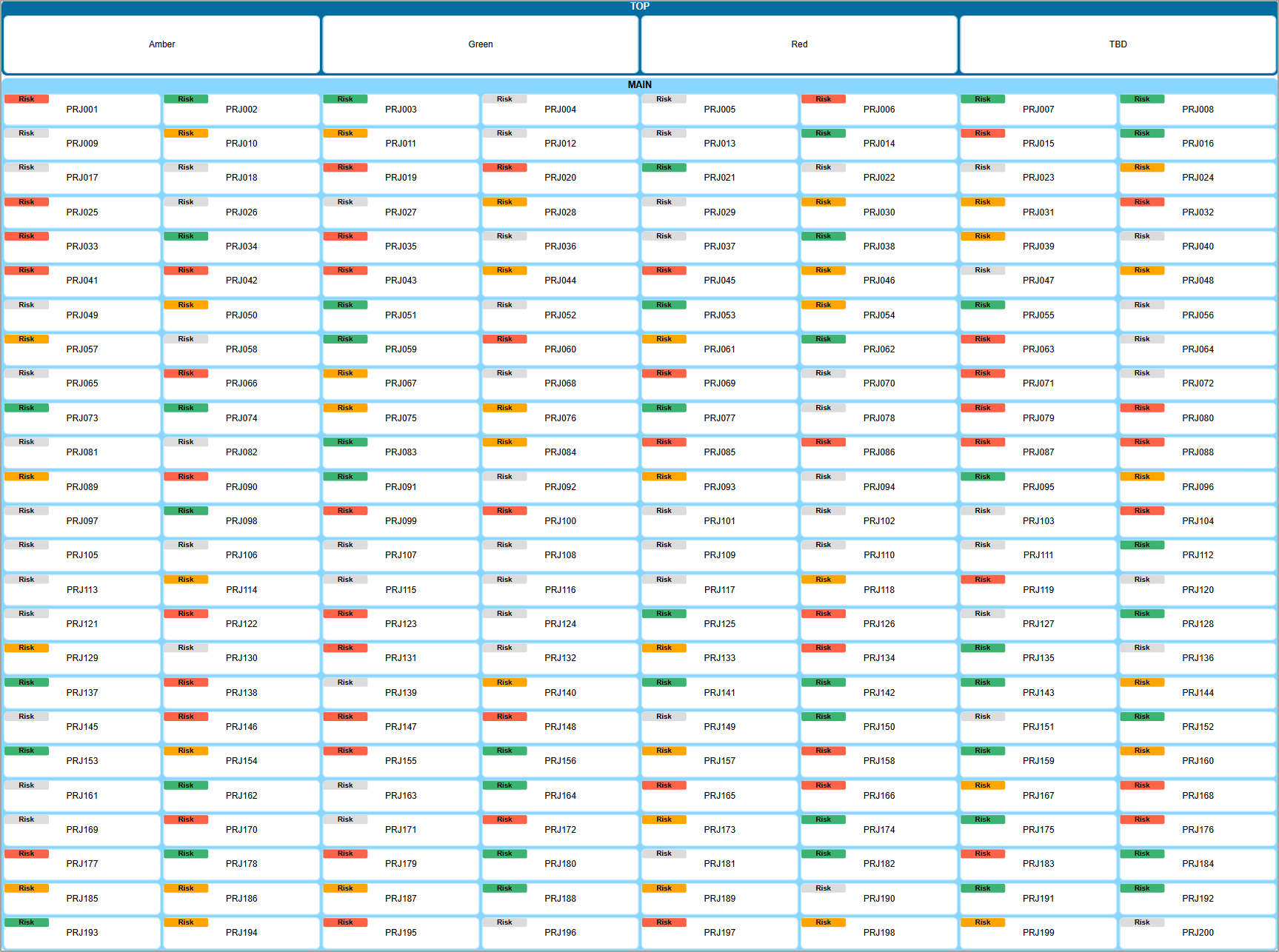Select the TBD category box
Image resolution: width=1279 pixels, height=952 pixels.
click(1118, 44)
